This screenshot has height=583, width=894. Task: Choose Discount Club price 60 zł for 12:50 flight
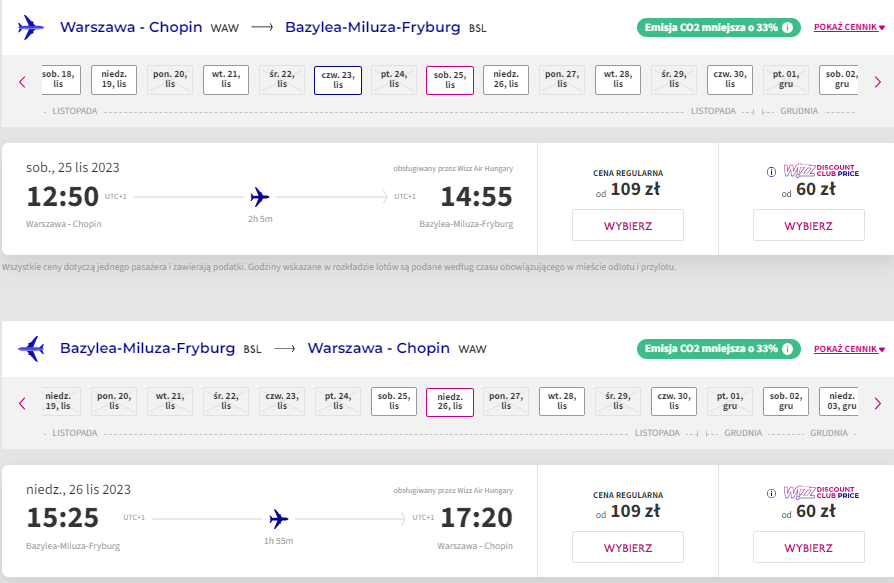point(808,226)
